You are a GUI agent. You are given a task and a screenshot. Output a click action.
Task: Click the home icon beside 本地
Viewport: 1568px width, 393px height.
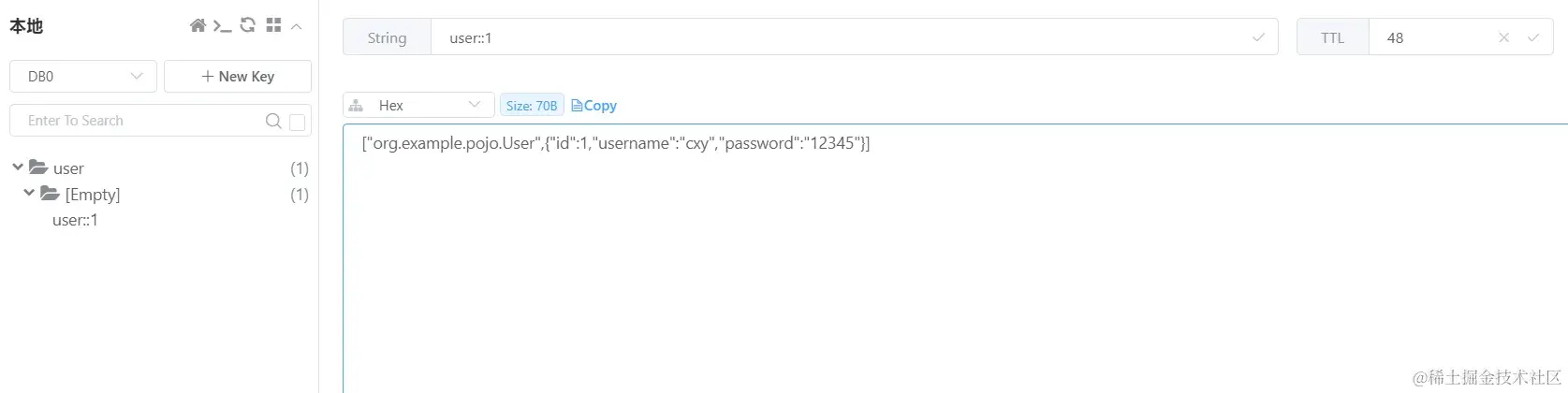pos(198,25)
